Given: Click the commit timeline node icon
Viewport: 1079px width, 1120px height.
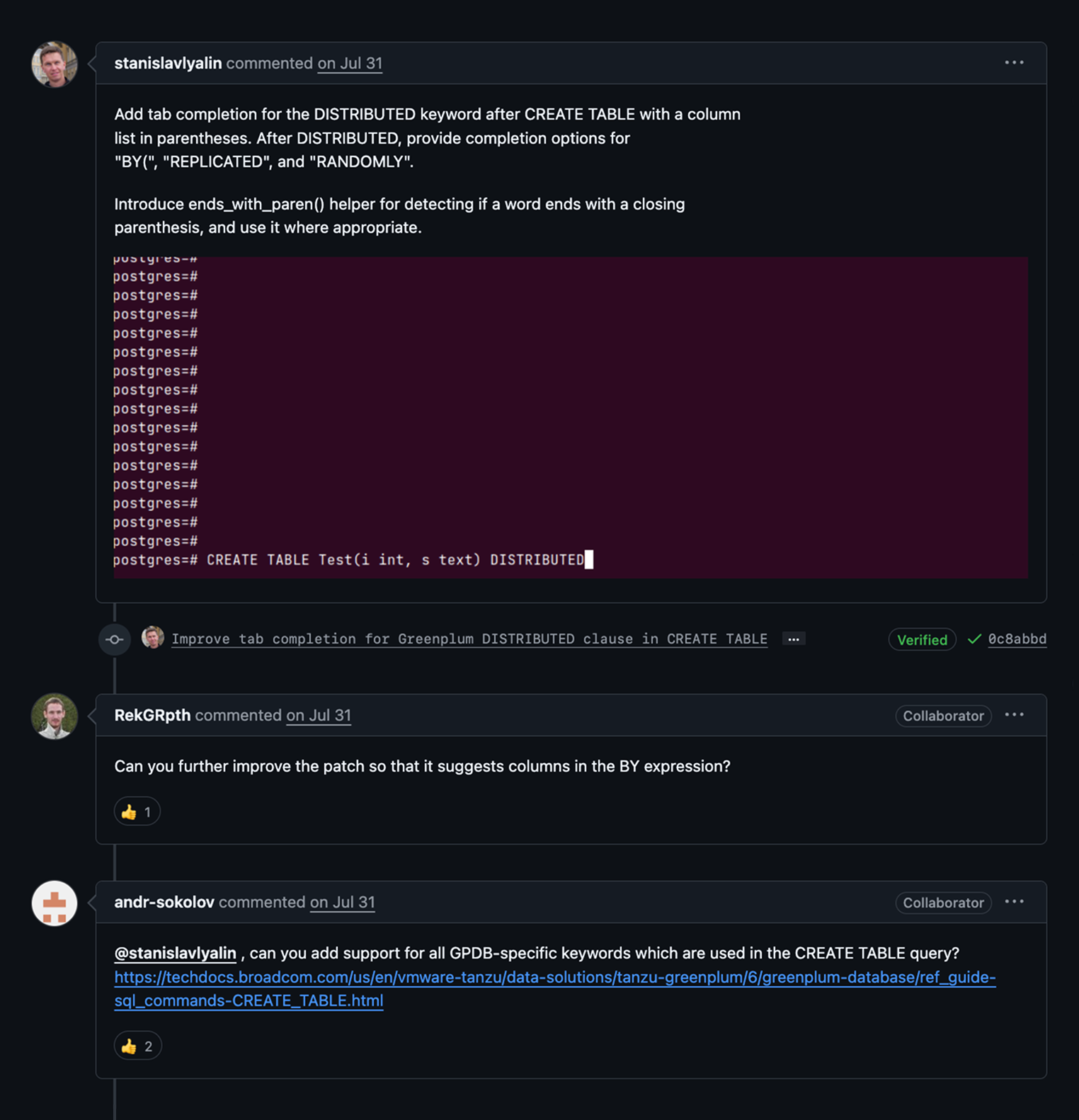Looking at the screenshot, I should coord(115,639).
